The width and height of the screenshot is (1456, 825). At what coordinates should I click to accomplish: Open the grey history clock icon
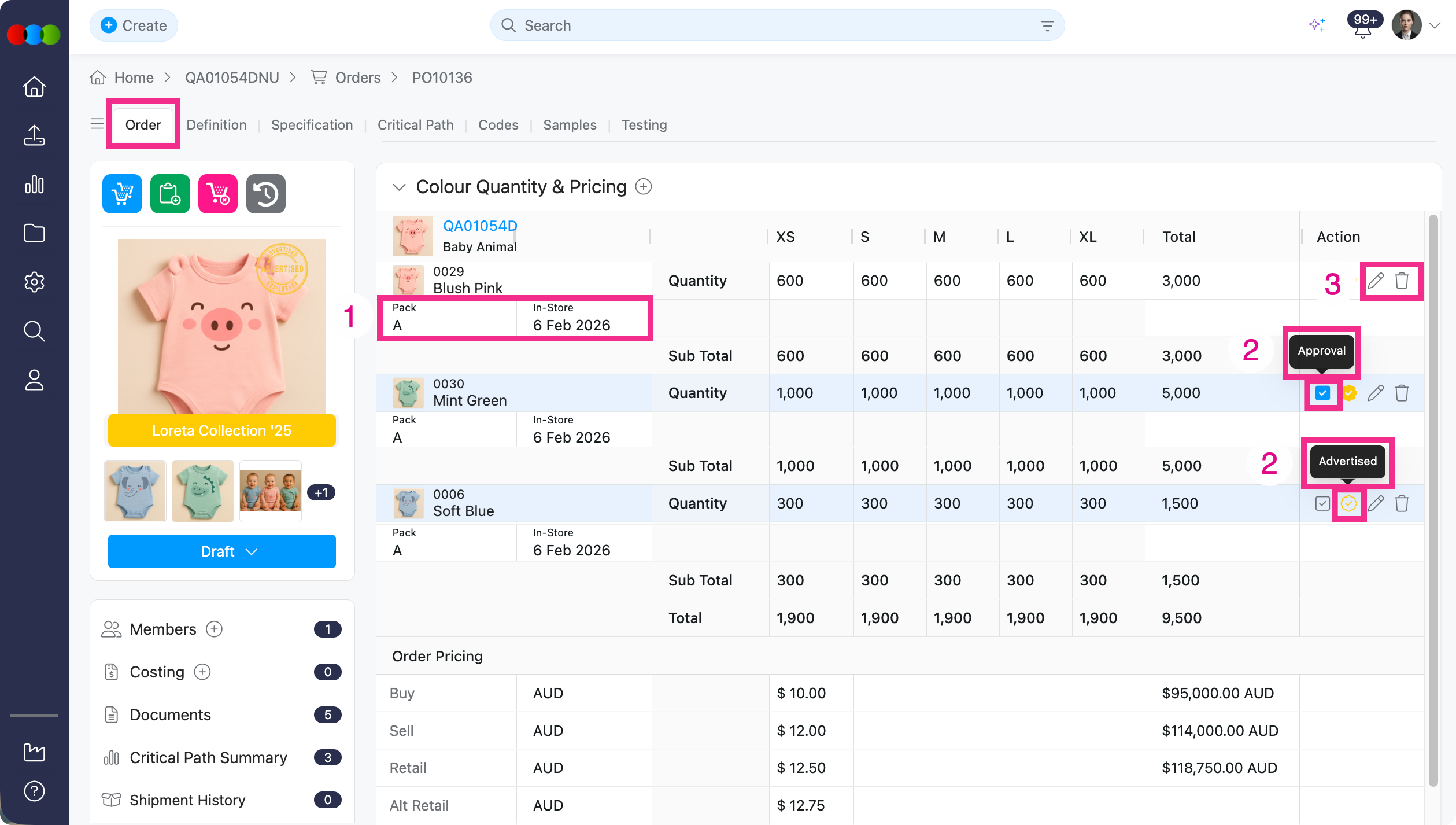tap(266, 194)
